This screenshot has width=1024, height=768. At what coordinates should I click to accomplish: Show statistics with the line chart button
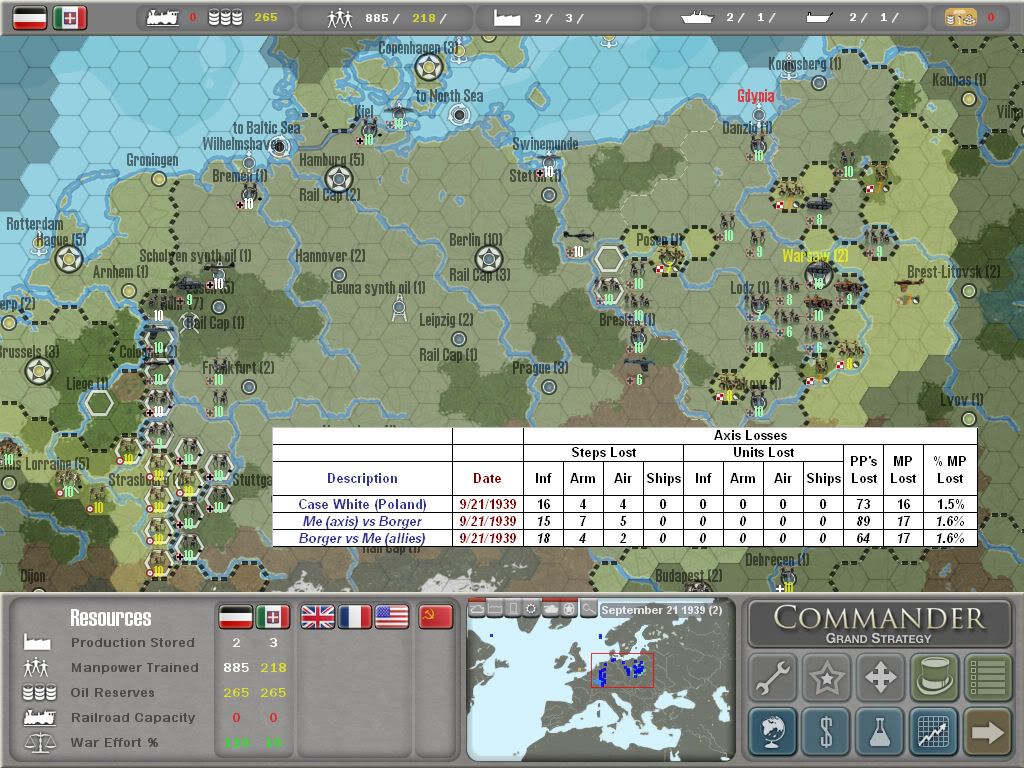point(933,731)
